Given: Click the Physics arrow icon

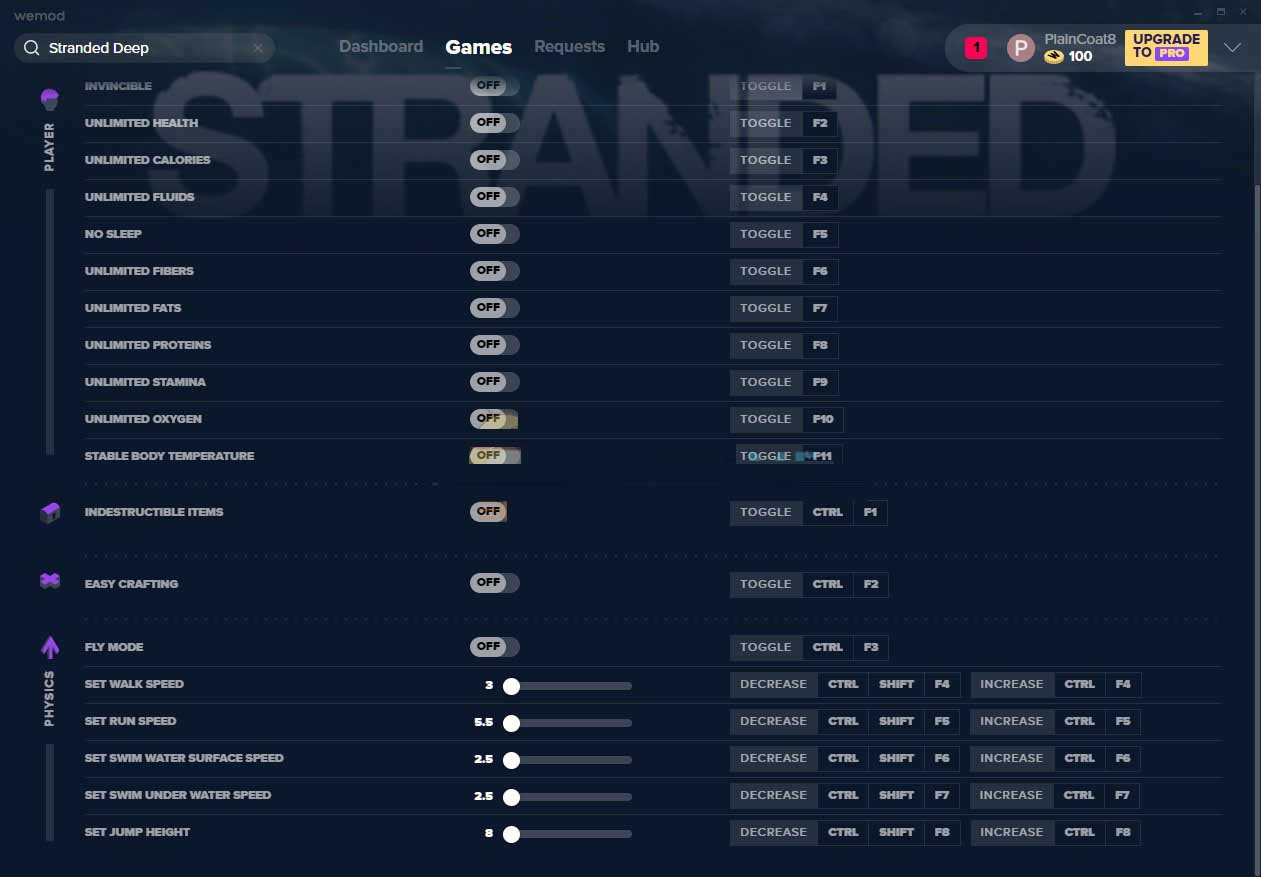Looking at the screenshot, I should 50,647.
